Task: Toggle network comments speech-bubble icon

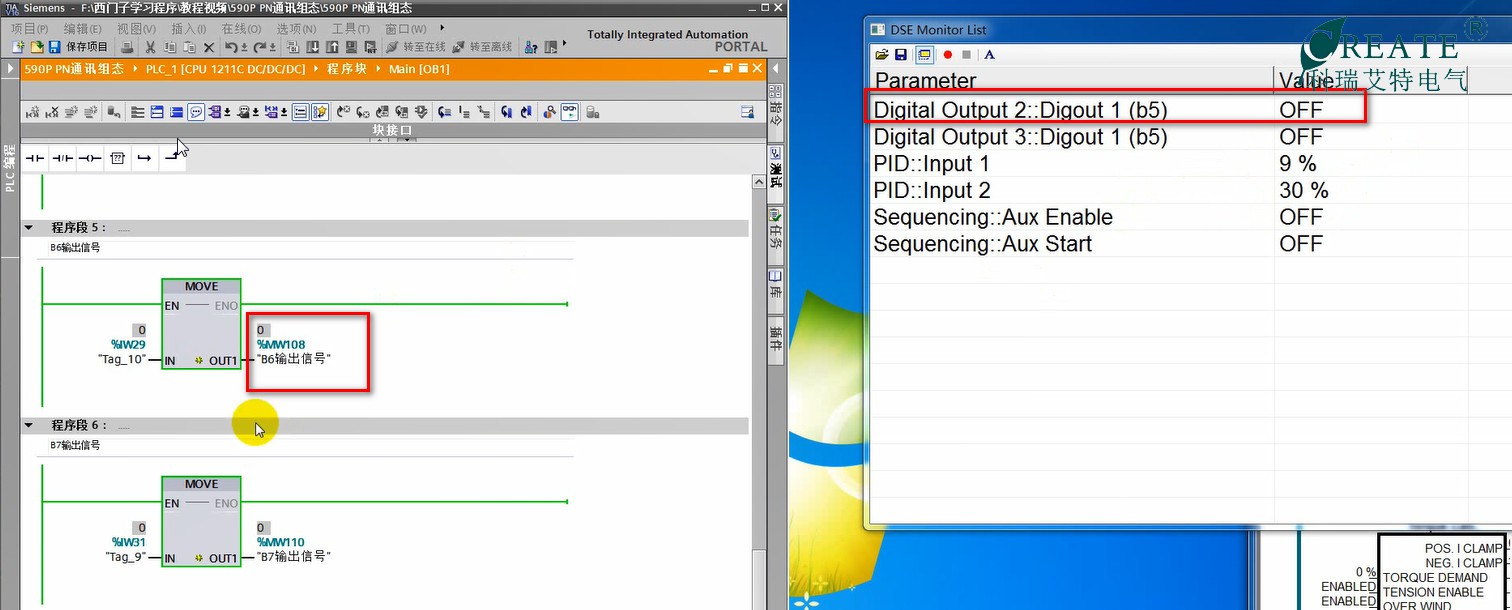Action: (x=196, y=112)
